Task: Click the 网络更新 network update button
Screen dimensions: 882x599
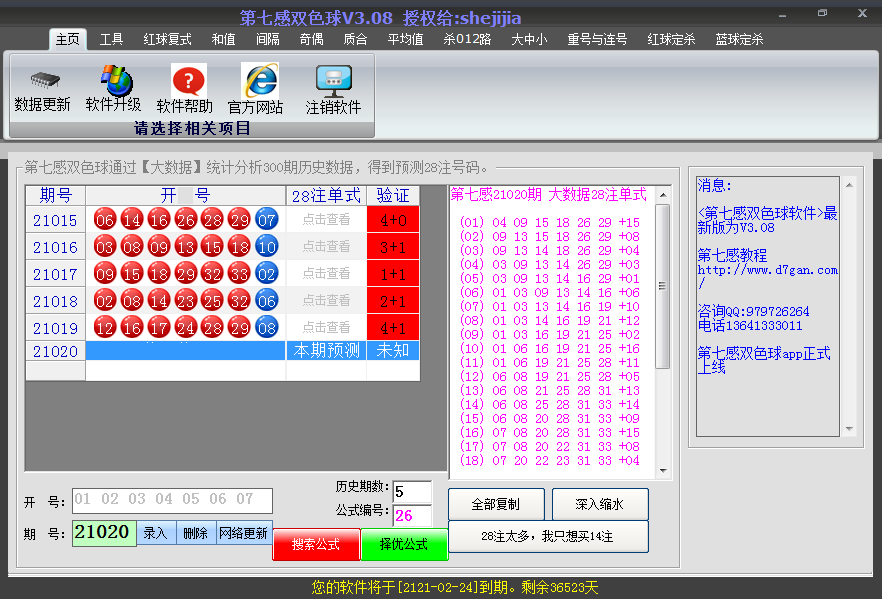Action: (x=244, y=533)
